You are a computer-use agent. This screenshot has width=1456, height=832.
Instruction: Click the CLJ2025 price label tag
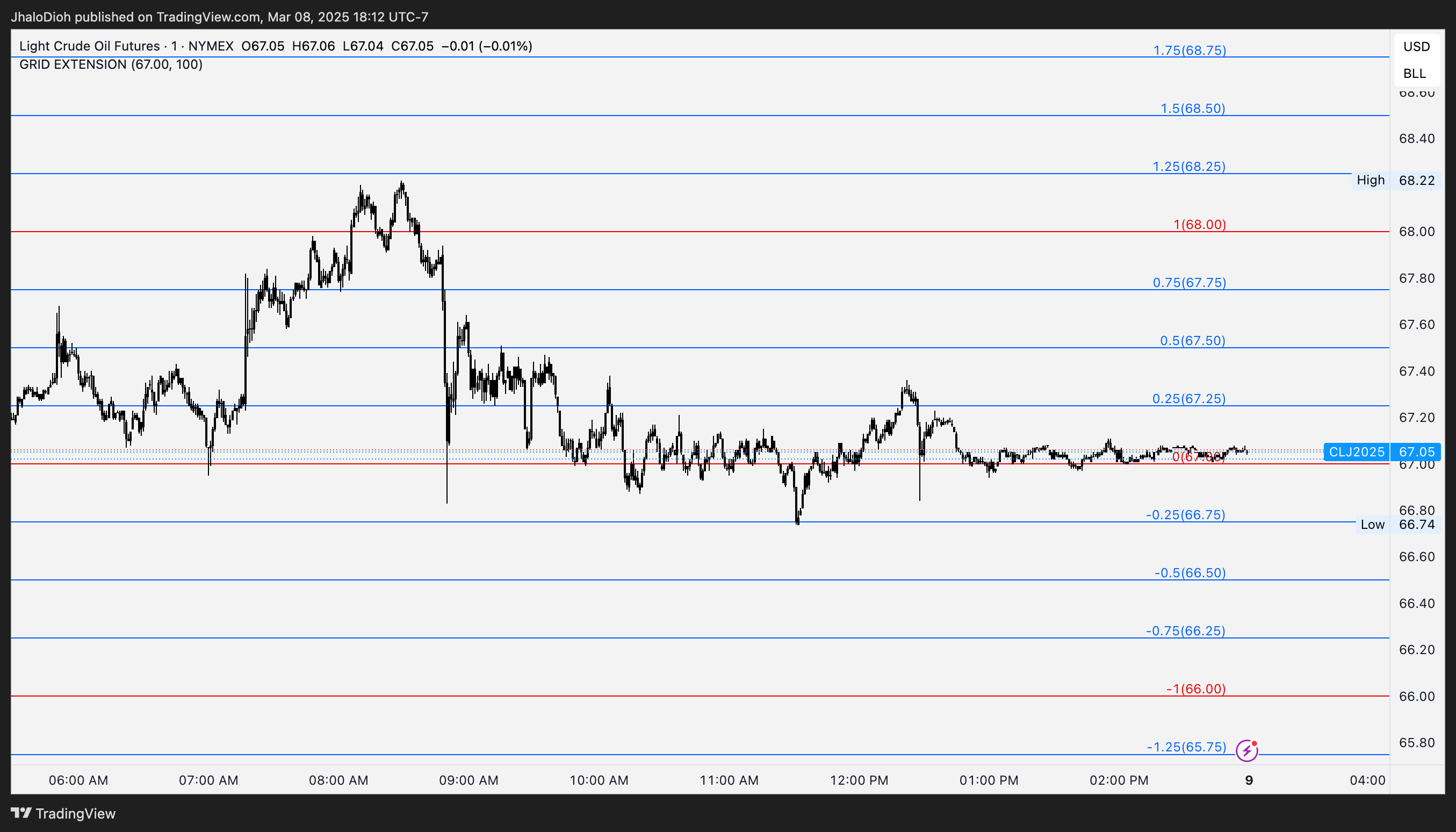tap(1356, 452)
